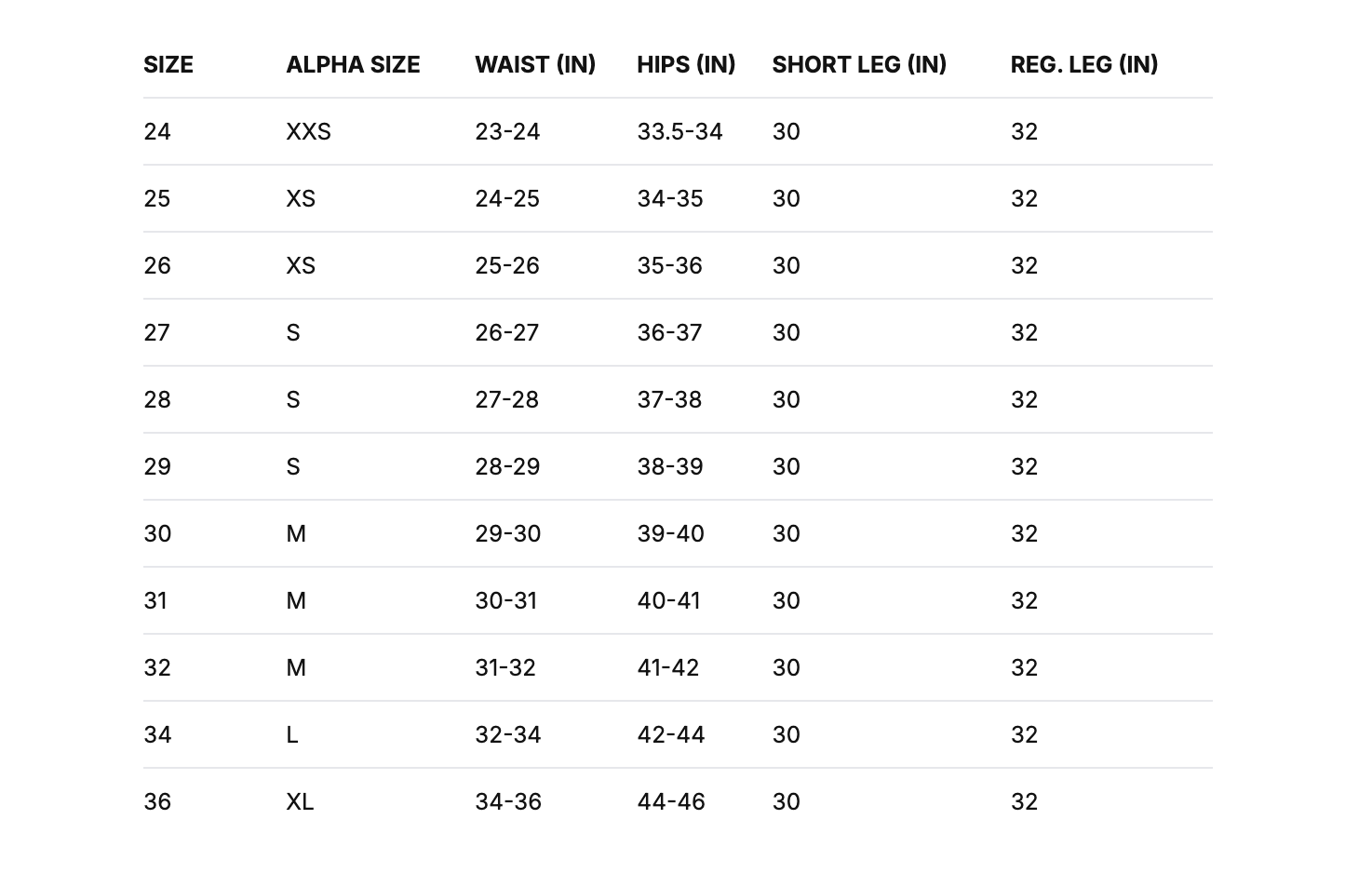Click the SIZE column header

point(168,64)
